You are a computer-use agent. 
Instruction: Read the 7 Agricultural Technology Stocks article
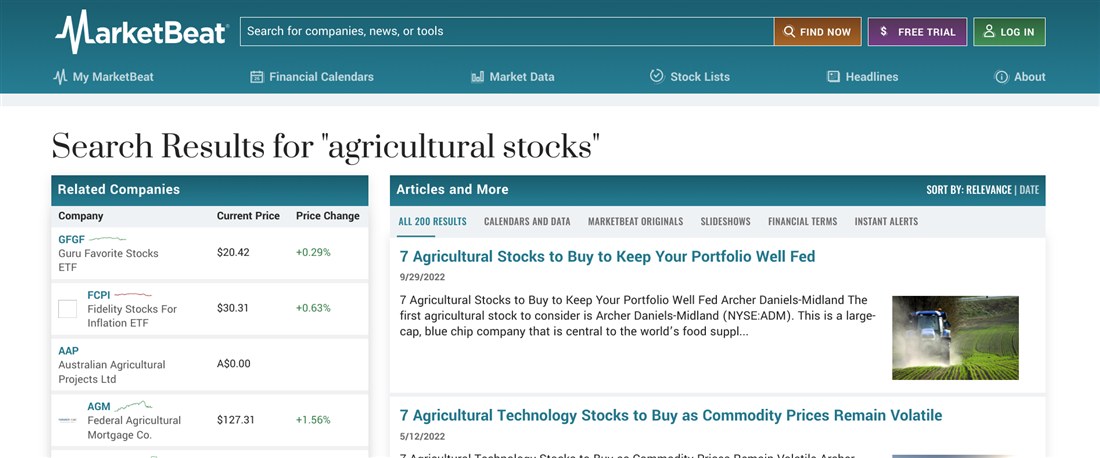(x=671, y=415)
